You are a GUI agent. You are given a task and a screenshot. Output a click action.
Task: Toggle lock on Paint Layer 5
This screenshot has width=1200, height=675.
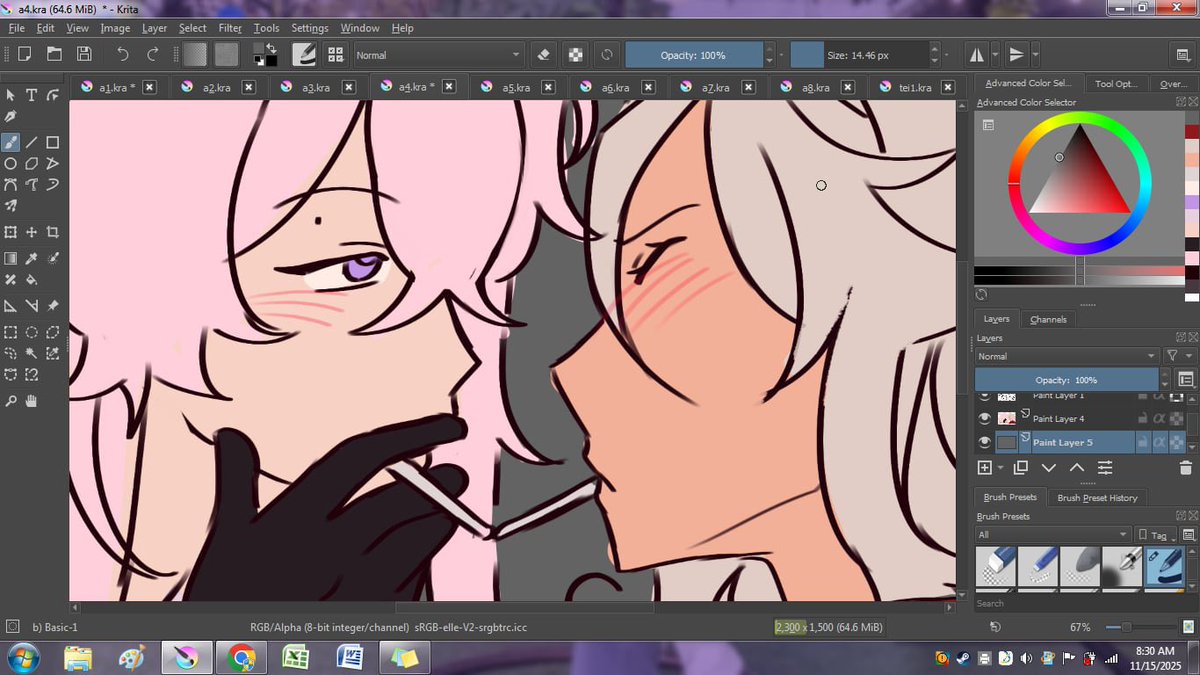click(1143, 442)
